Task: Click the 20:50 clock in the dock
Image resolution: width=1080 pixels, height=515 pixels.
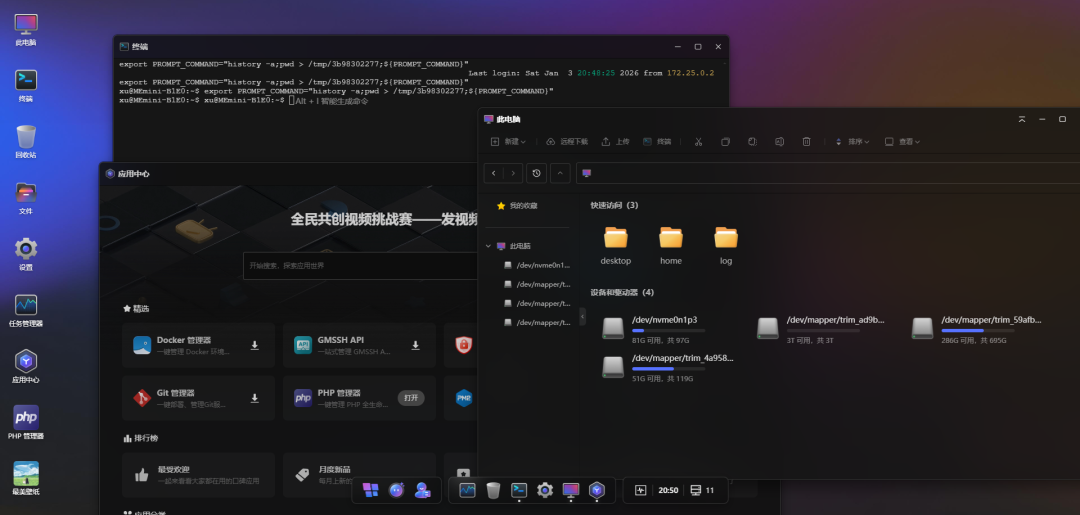Action: 668,491
